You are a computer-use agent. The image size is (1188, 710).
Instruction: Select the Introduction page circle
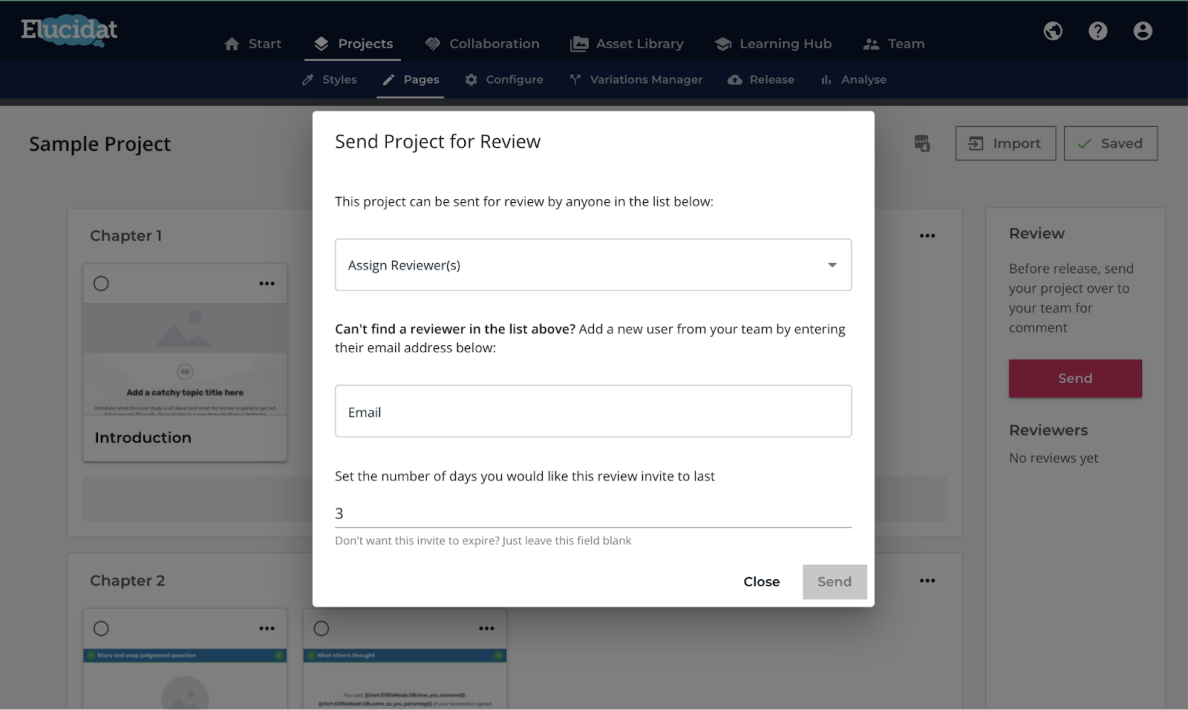(102, 283)
